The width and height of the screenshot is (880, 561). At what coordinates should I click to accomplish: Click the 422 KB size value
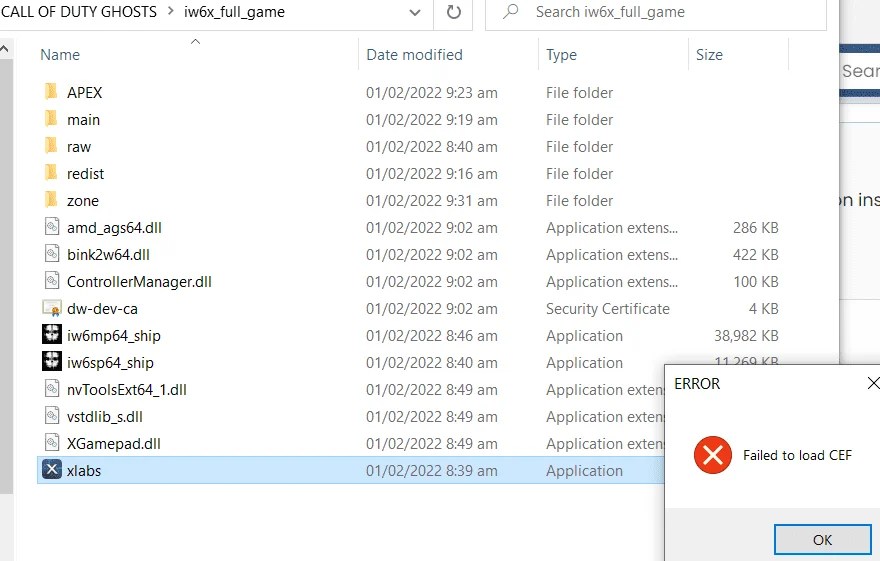[x=755, y=255]
